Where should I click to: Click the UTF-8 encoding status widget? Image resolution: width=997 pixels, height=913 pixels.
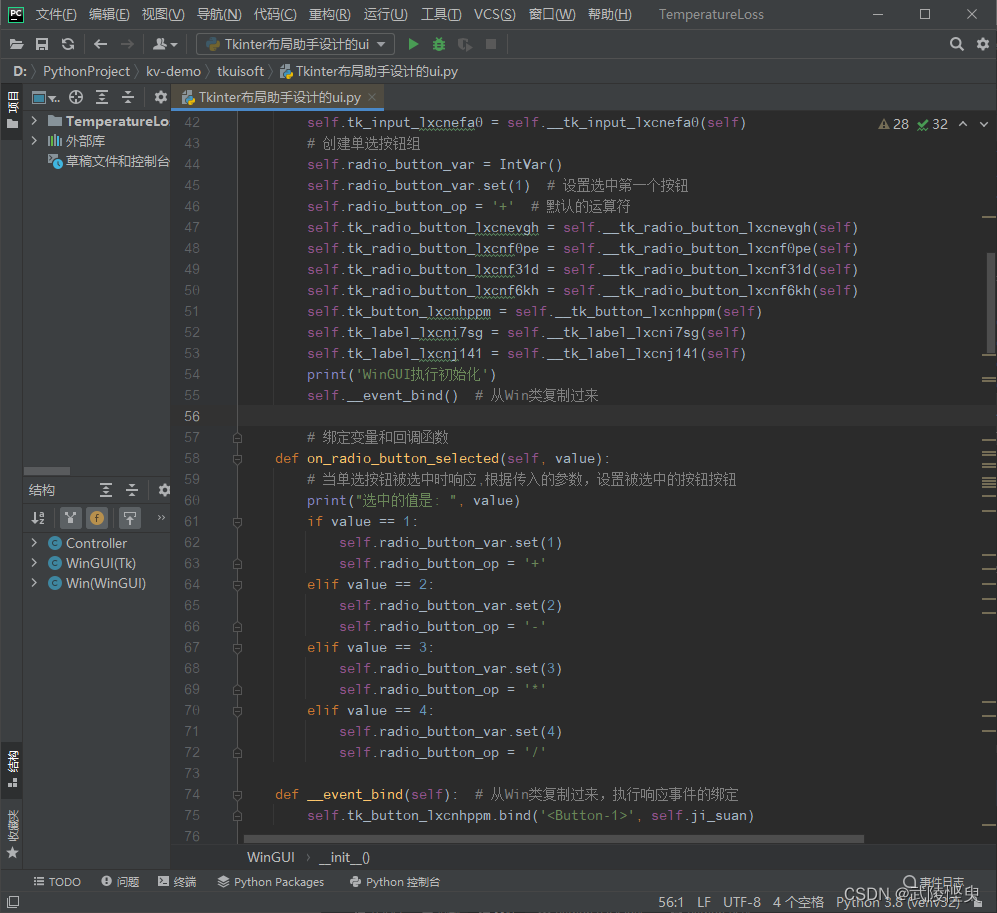[x=741, y=902]
